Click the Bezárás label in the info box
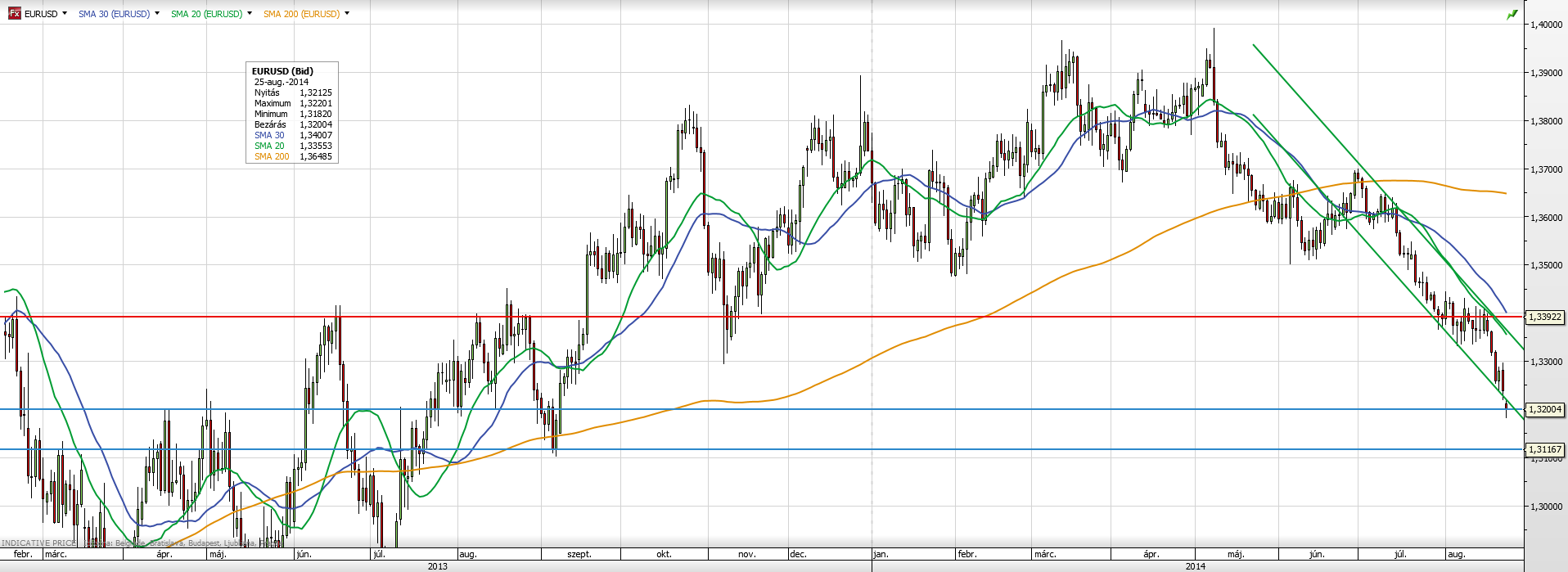 270,124
